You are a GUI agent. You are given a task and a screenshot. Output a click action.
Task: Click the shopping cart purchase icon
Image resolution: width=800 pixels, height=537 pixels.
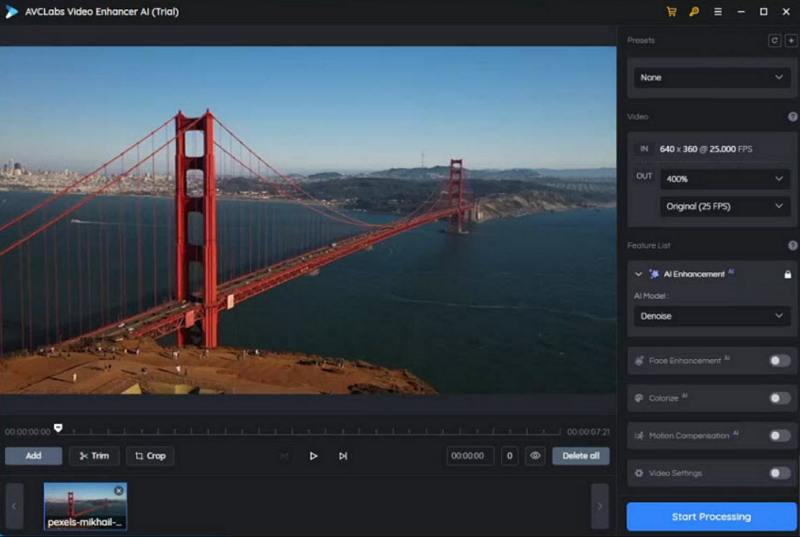coord(672,12)
